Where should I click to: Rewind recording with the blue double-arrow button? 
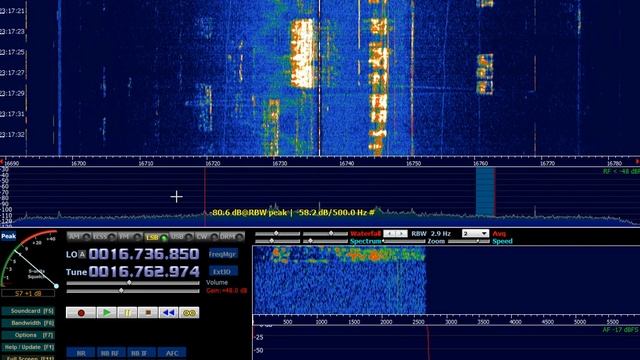click(168, 313)
